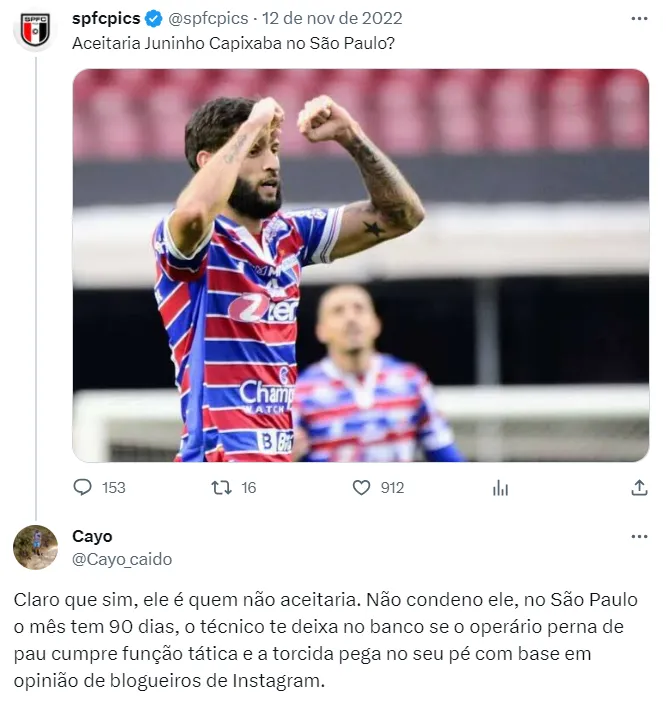
Task: Click the blue verified badge next to spfcpics
Action: pos(153,19)
